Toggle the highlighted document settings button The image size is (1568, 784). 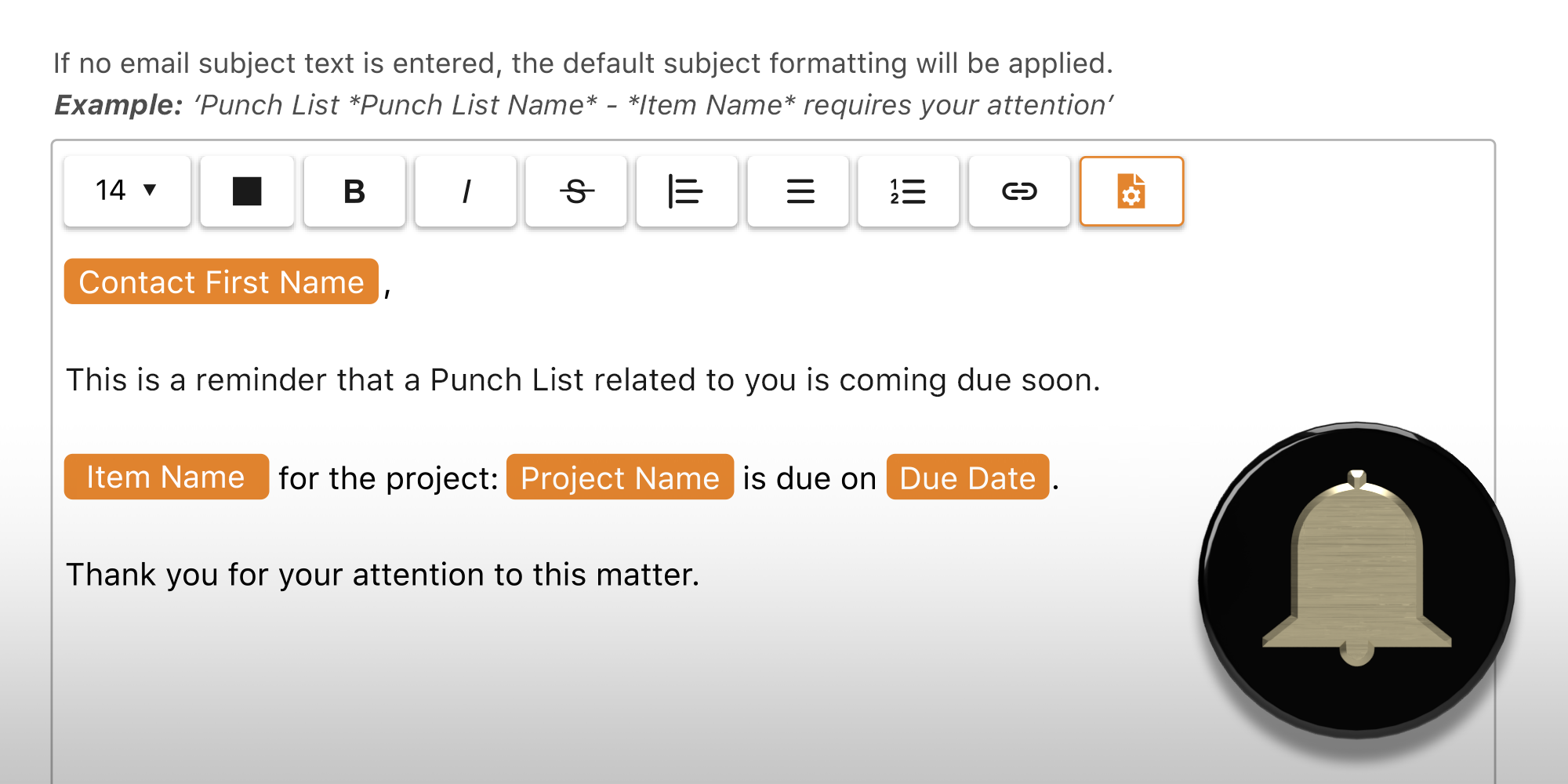click(1130, 191)
